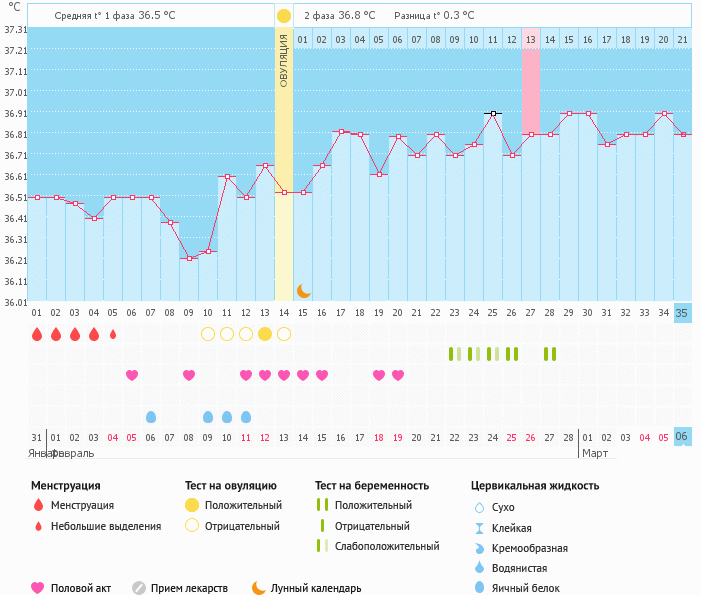
Task: Click the small spotting drop on day 05
Action: (x=113, y=334)
